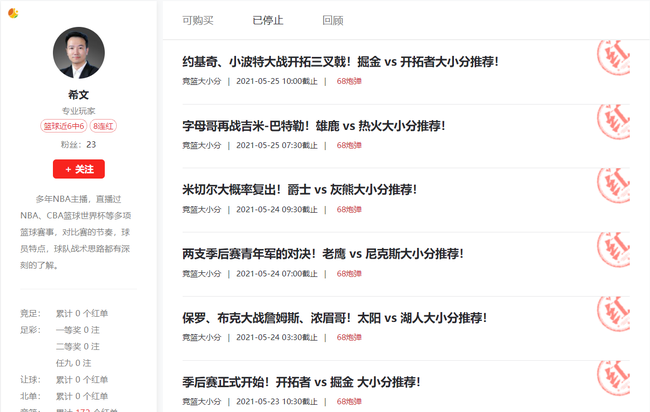Switch to the 已停止 tab
The height and width of the screenshot is (412, 650).
[268, 20]
